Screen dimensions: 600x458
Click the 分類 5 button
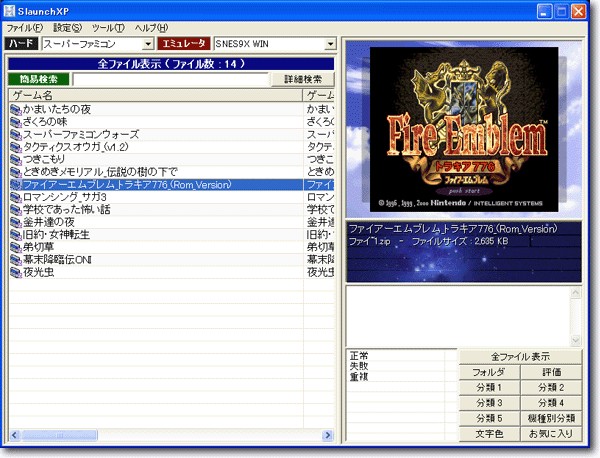489,419
